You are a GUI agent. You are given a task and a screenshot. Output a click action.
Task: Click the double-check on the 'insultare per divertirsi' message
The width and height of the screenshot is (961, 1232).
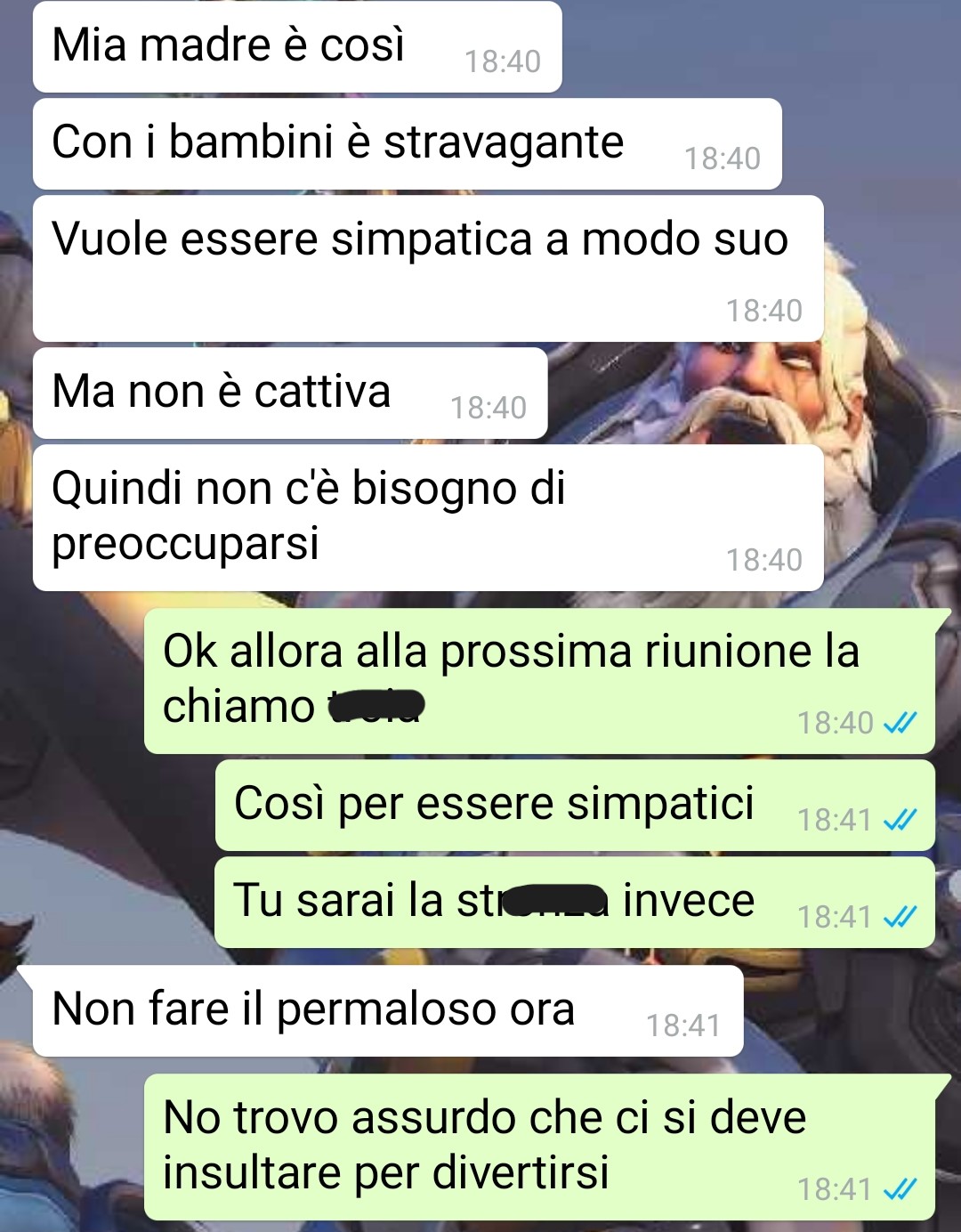tap(900, 1189)
